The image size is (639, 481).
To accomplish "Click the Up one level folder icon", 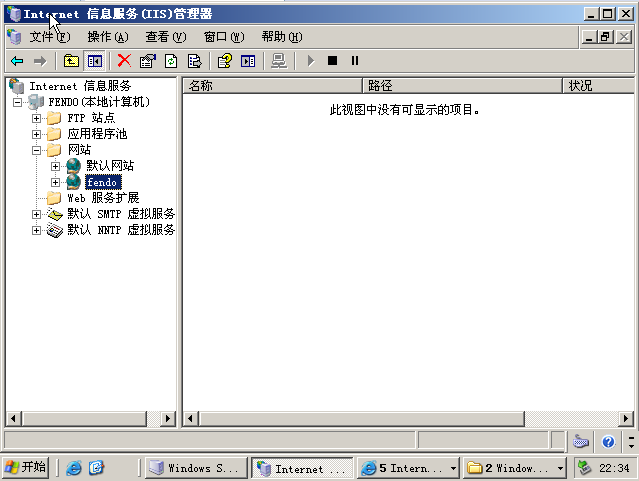I will click(x=71, y=61).
